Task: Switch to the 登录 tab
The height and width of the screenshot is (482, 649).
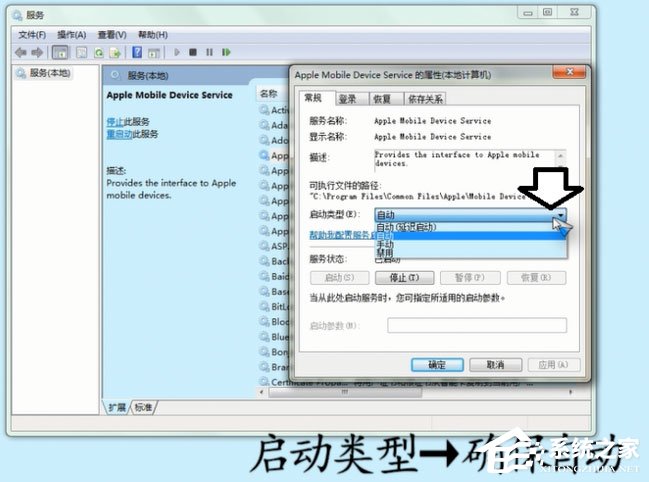Action: tap(347, 99)
